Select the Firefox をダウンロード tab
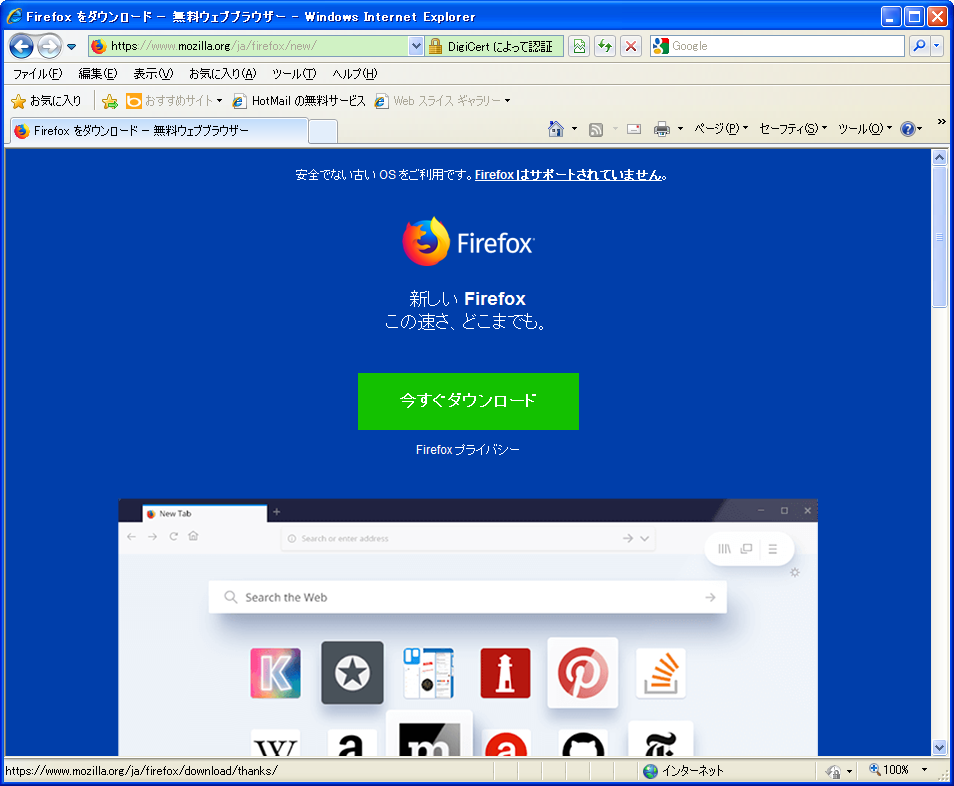 coord(157,131)
